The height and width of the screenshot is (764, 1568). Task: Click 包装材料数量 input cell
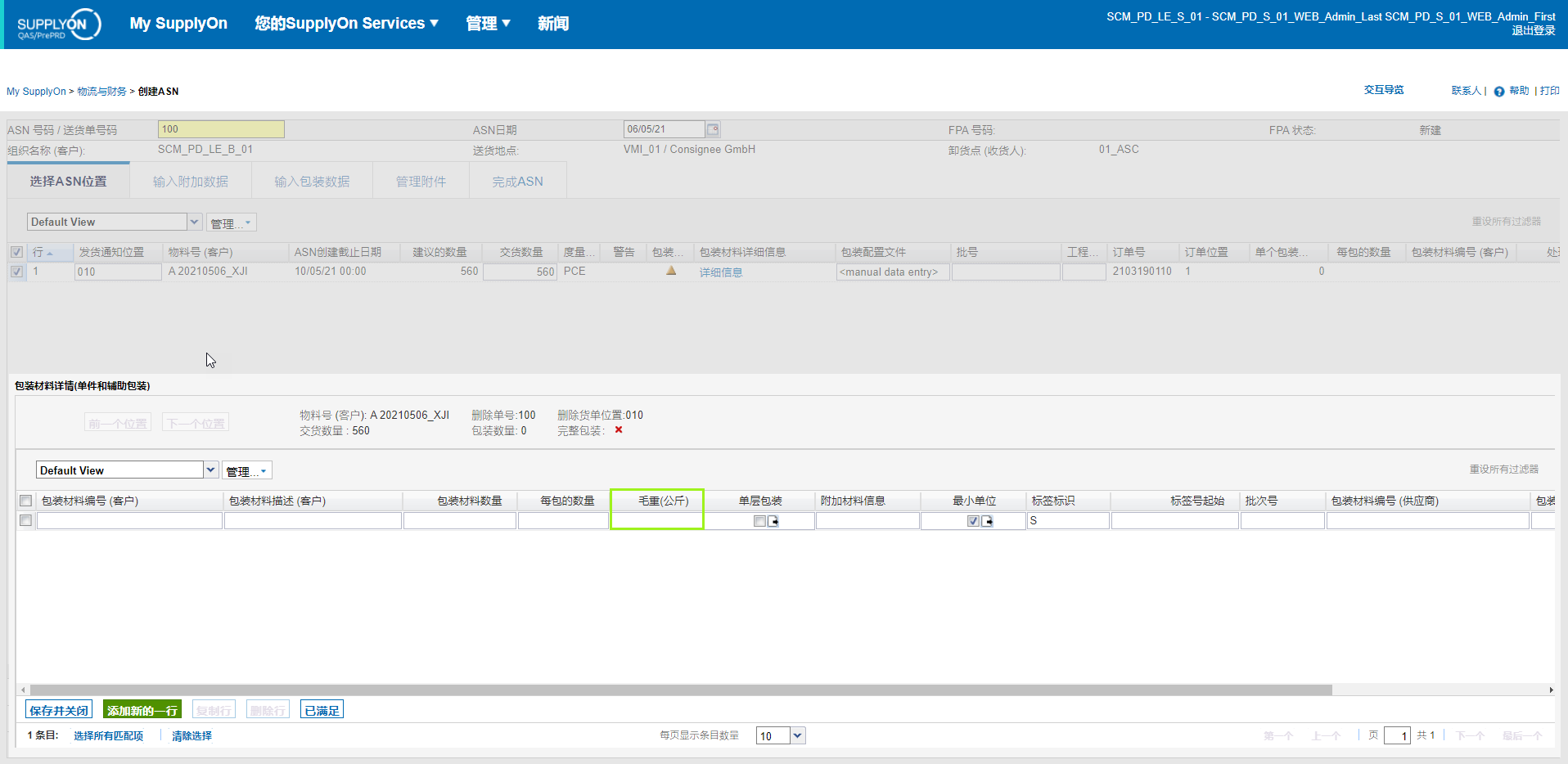tap(460, 520)
